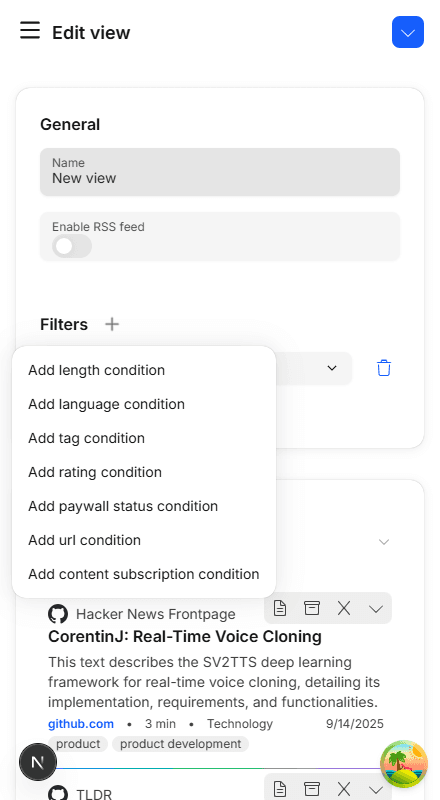This screenshot has width=440, height=800.
Task: Expand the collapsed section chevron below filters
Action: (x=384, y=542)
